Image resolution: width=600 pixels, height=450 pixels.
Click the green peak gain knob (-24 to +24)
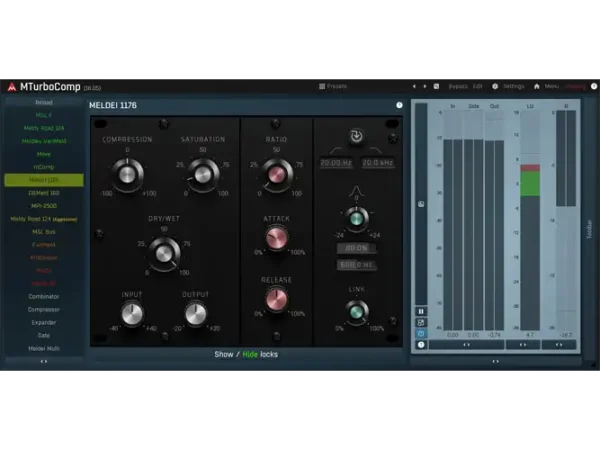click(356, 219)
